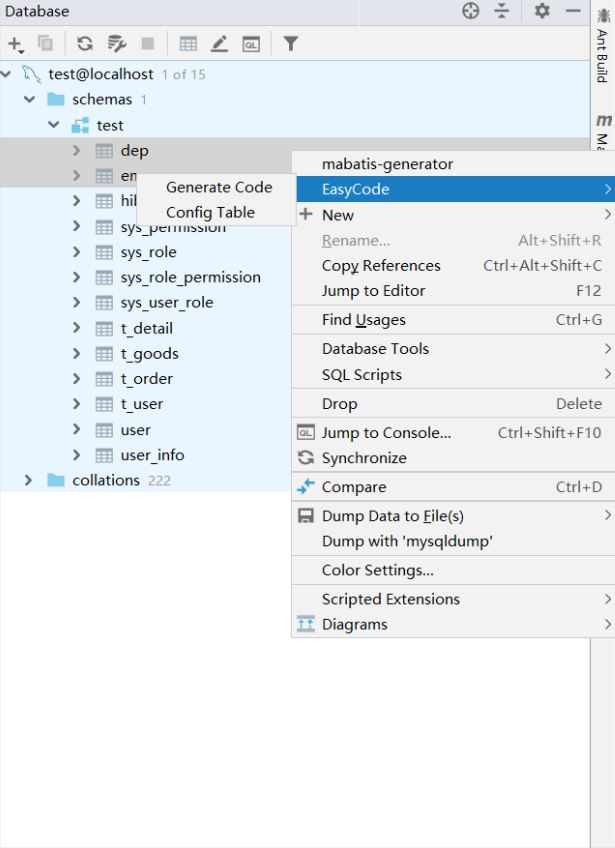Open the table editor grid icon
The width and height of the screenshot is (615, 848).
tap(188, 43)
